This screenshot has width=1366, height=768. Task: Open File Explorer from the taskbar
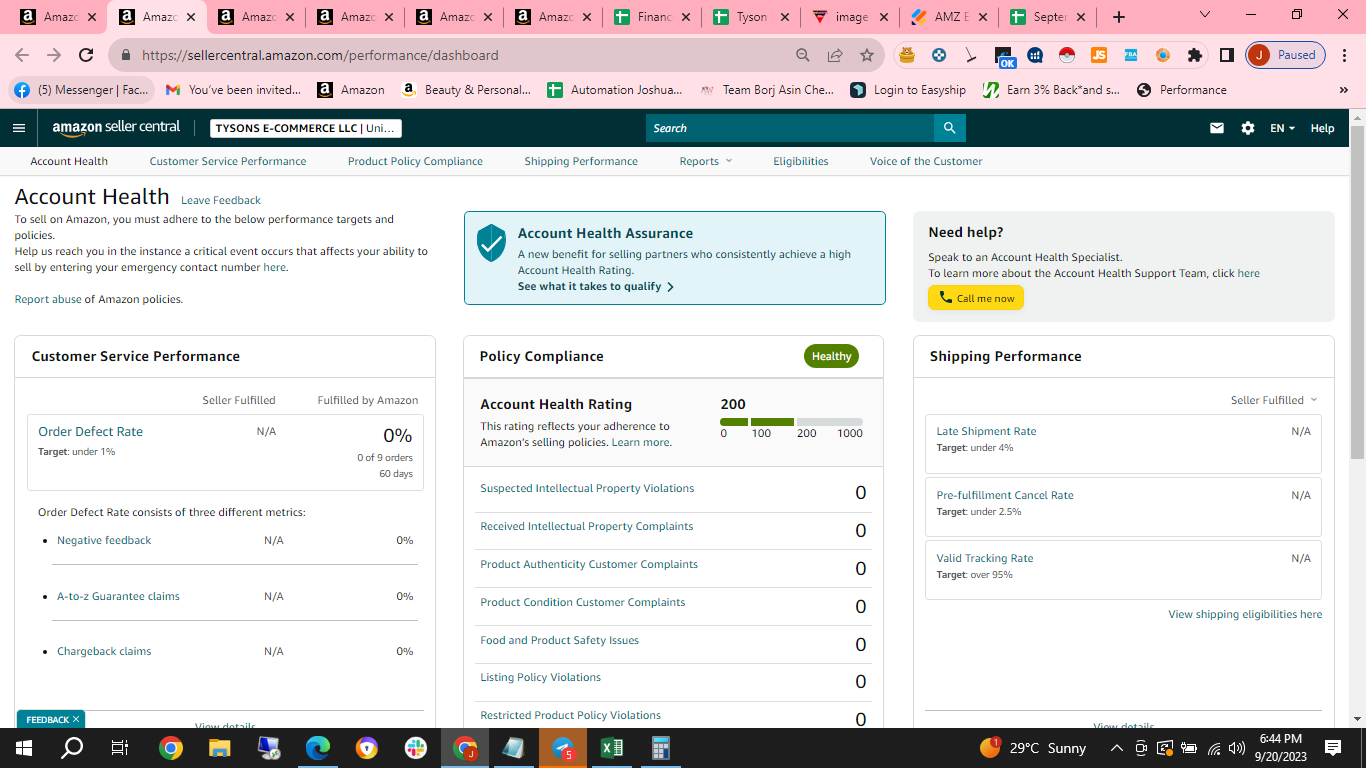[x=220, y=748]
